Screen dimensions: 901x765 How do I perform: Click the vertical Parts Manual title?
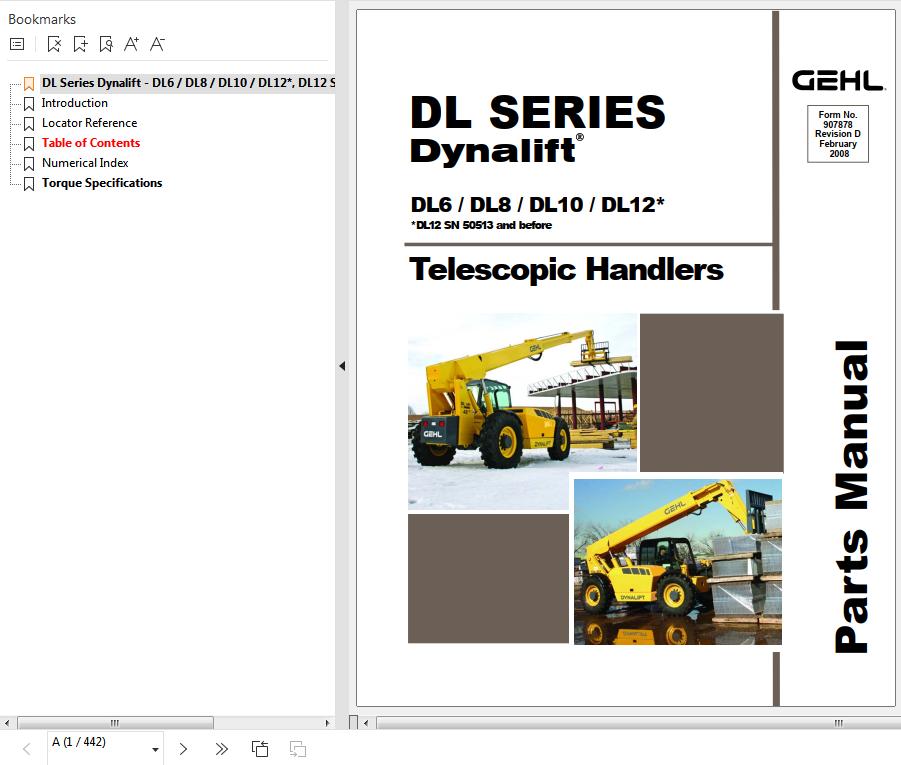click(x=852, y=497)
